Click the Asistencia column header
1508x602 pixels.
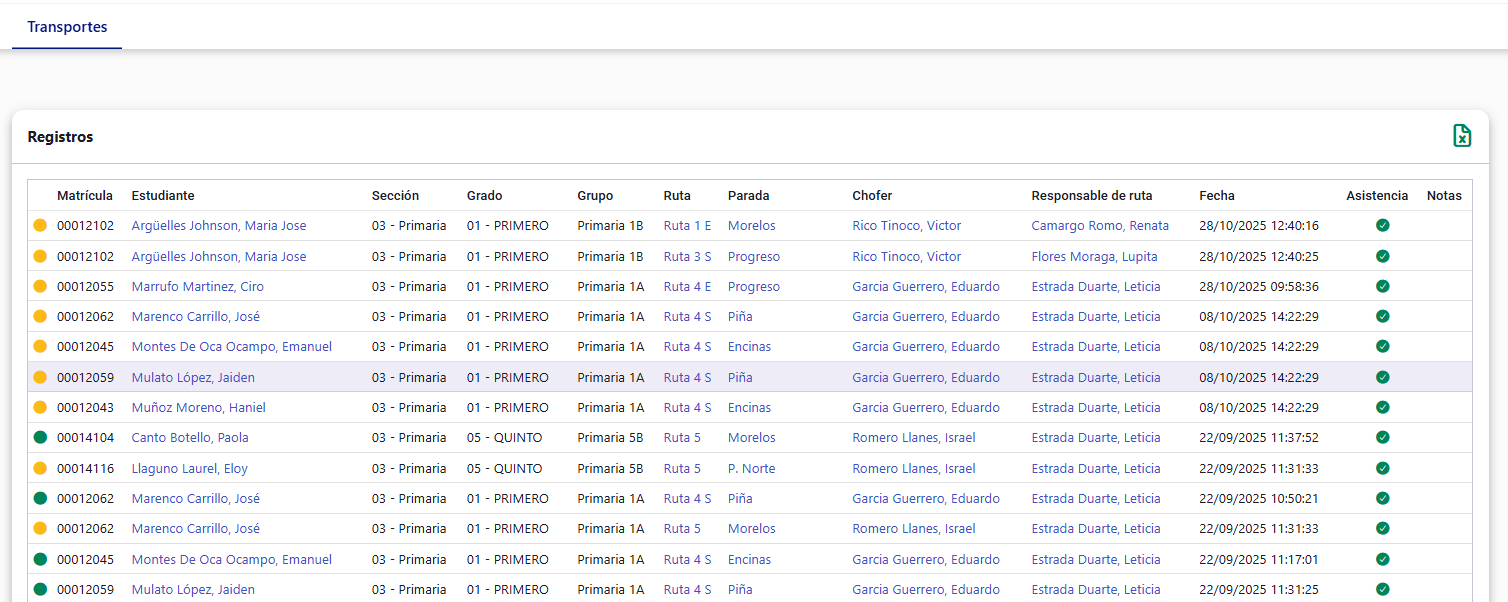click(x=1377, y=196)
